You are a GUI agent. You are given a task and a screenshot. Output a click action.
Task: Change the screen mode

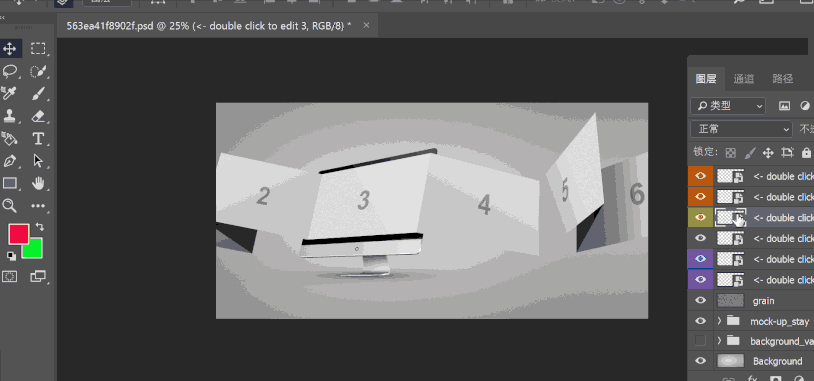click(x=38, y=276)
